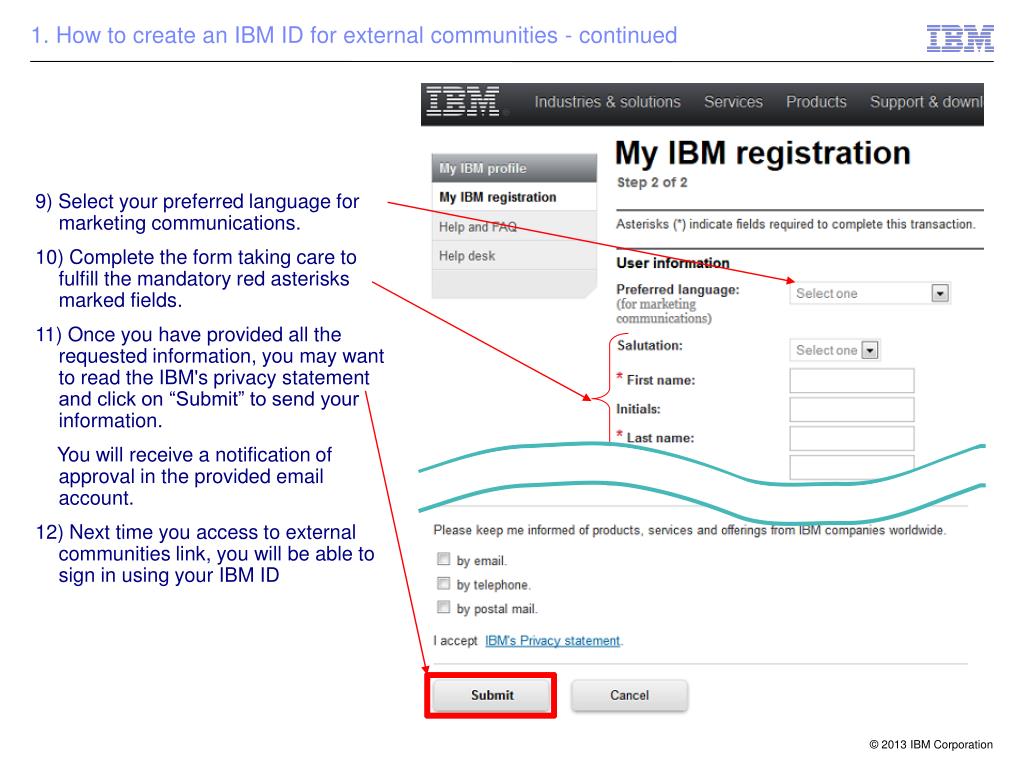1024x768 pixels.
Task: Check the 'by postal mail' checkbox
Action: [443, 607]
